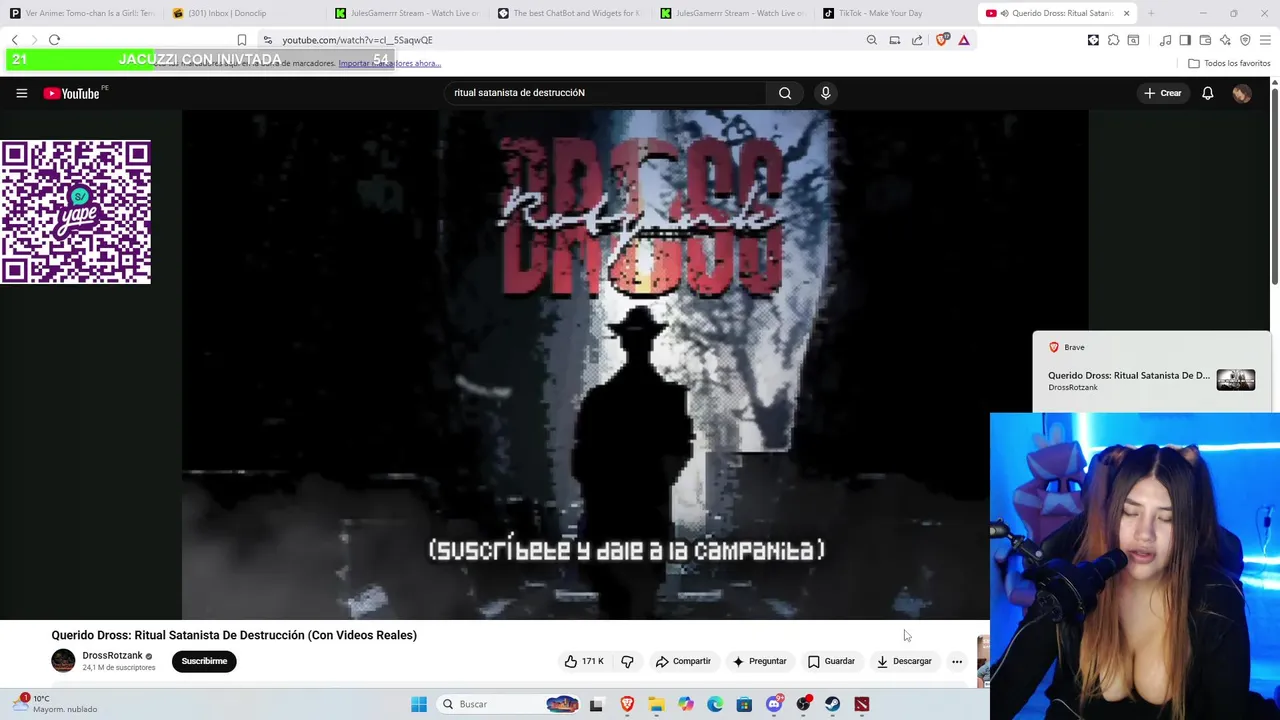The width and height of the screenshot is (1280, 720).
Task: Open the extensions puzzle-piece menu
Action: pos(1113,40)
